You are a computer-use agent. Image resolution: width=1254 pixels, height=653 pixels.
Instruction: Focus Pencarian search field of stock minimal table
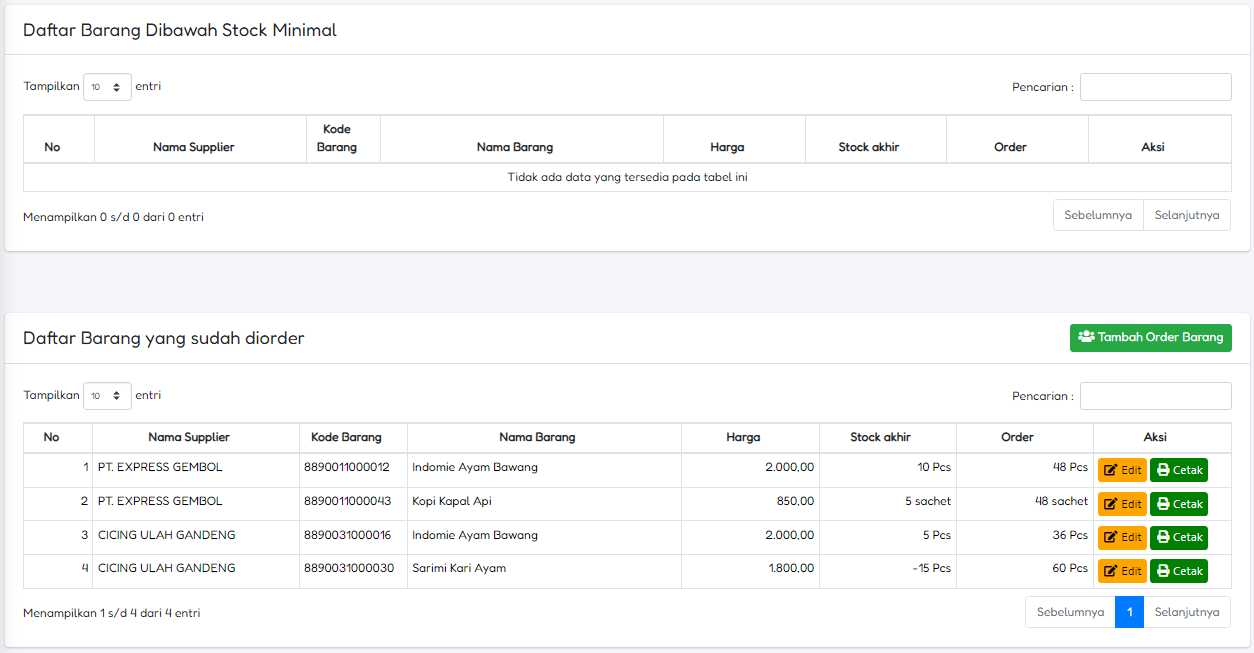click(1155, 87)
